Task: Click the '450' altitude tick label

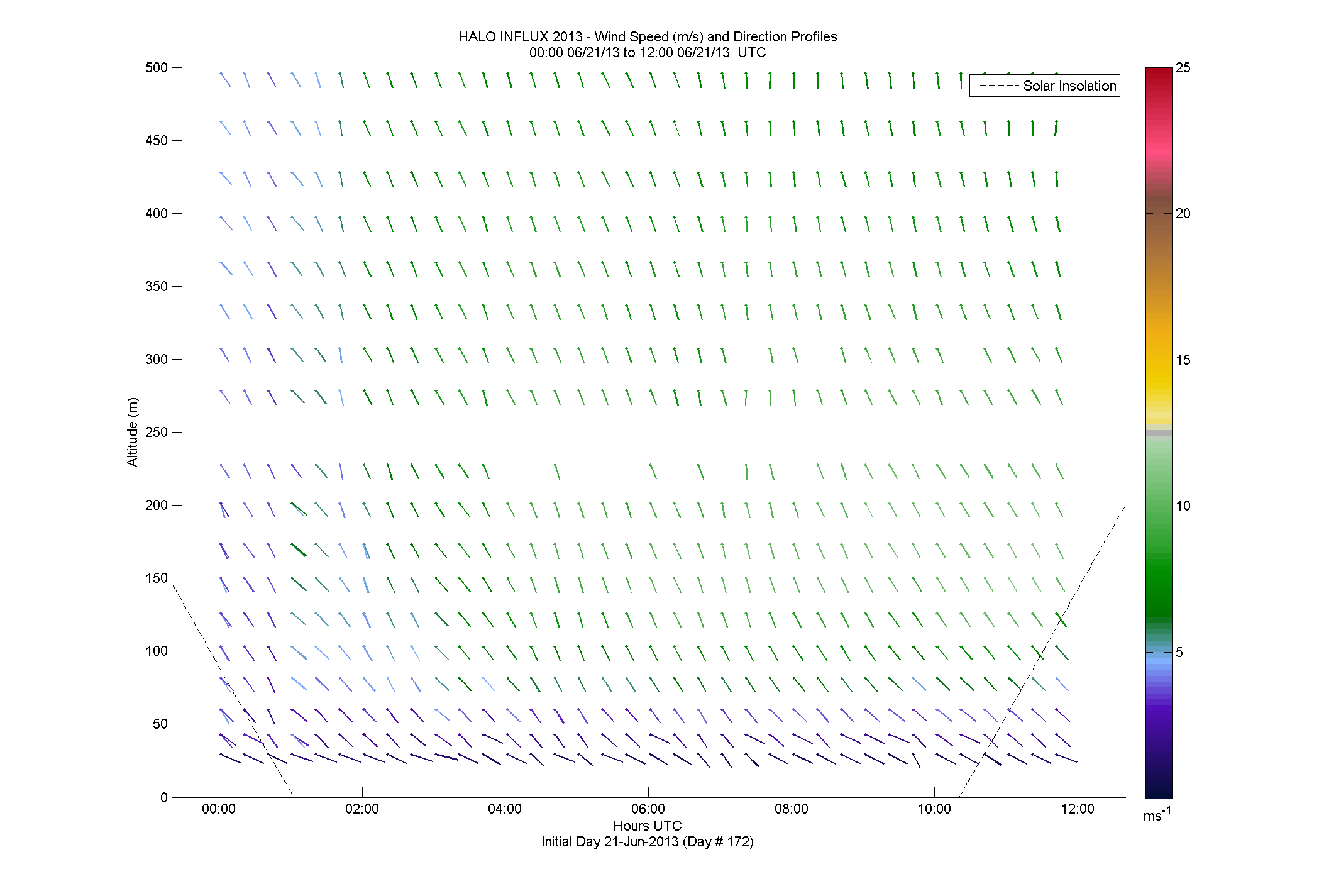Action: 157,141
